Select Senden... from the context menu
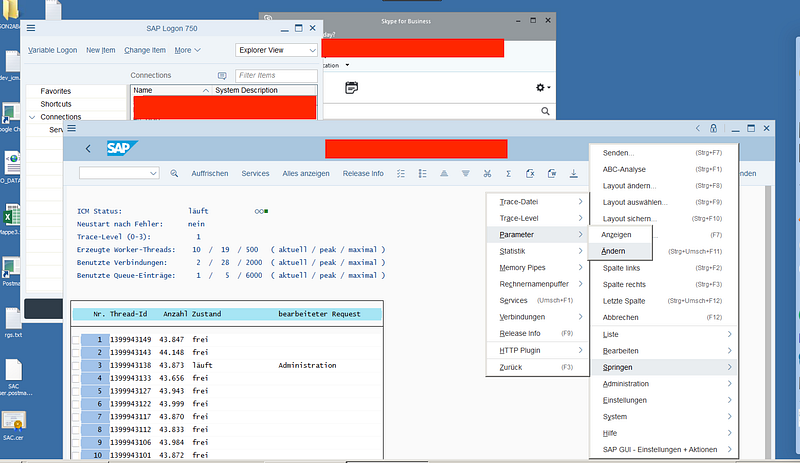The width and height of the screenshot is (800, 463). 662,153
